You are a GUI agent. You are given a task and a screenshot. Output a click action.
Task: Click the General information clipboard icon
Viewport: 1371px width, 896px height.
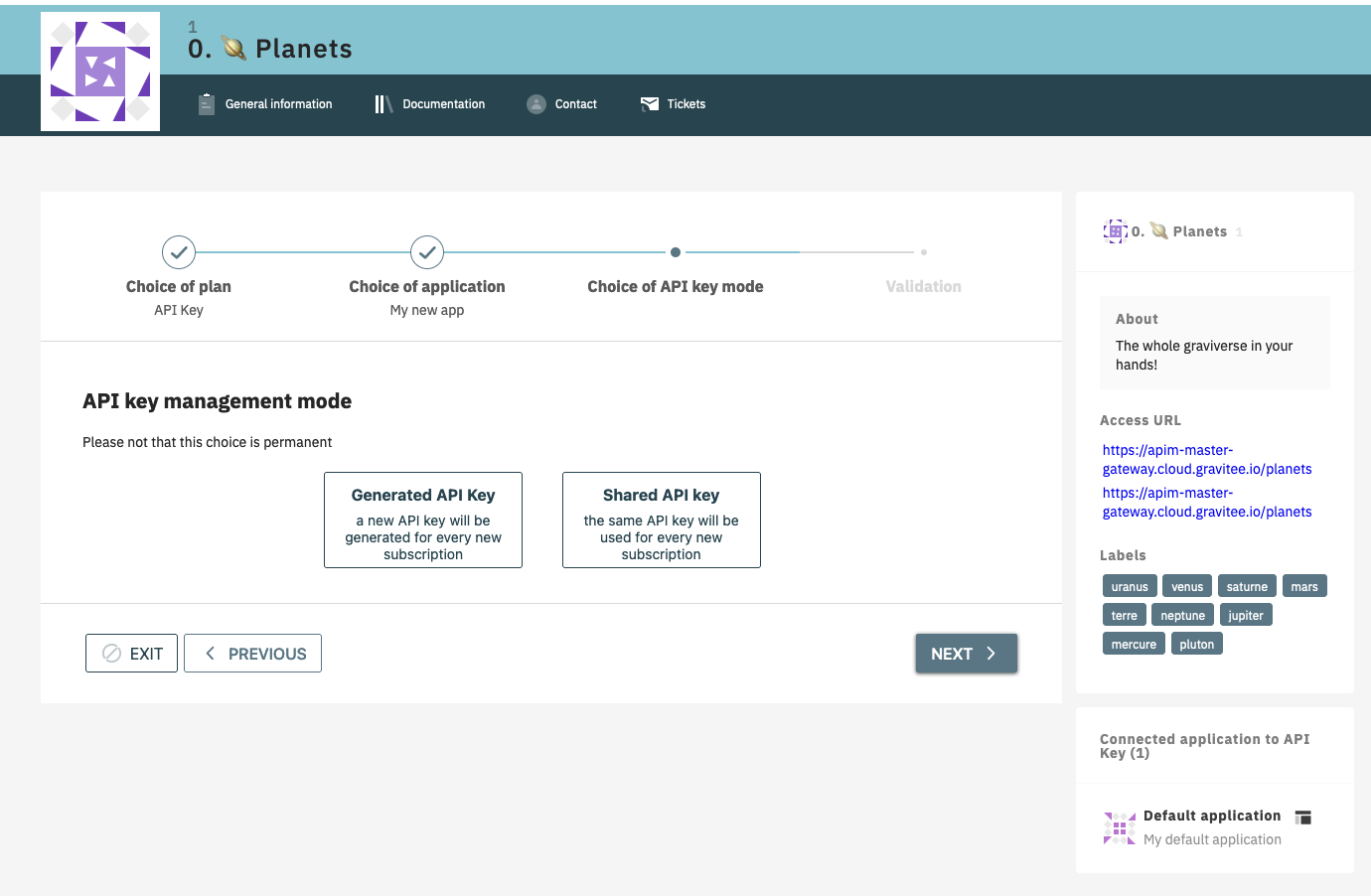coord(206,103)
